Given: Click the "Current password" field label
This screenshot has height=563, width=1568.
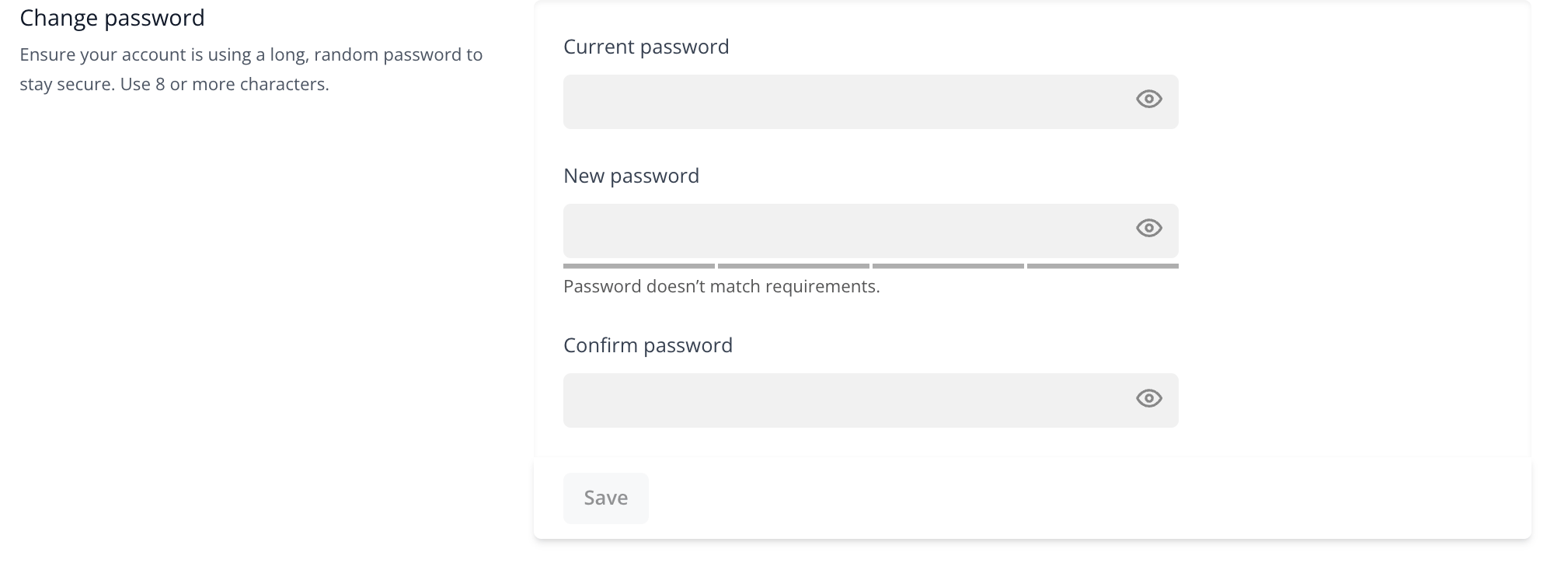Looking at the screenshot, I should (646, 47).
